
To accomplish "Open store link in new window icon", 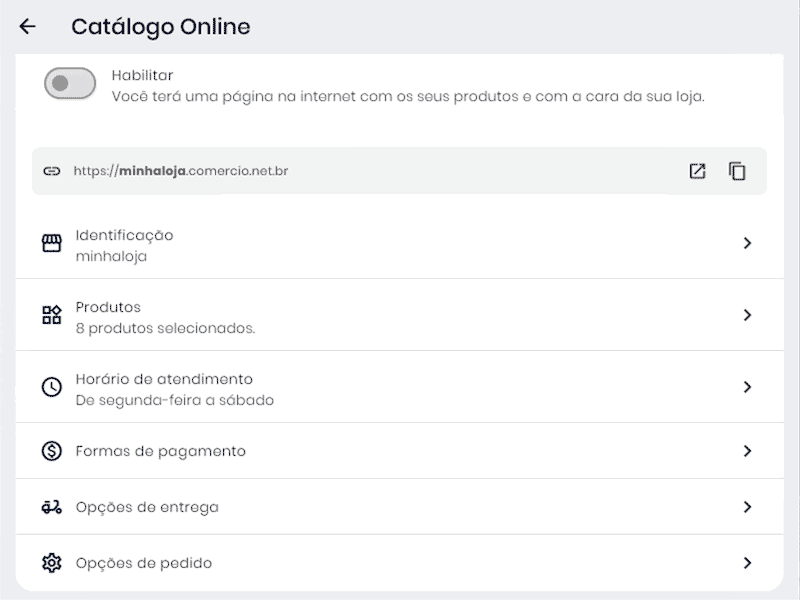I will 697,171.
